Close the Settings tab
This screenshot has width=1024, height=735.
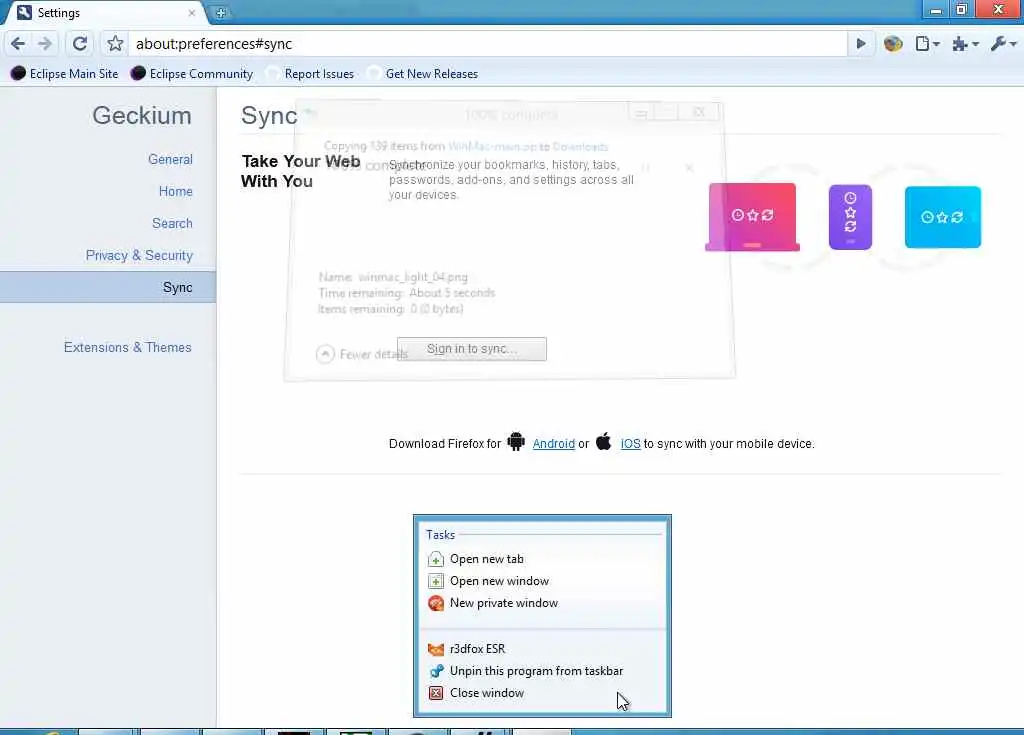(x=191, y=12)
